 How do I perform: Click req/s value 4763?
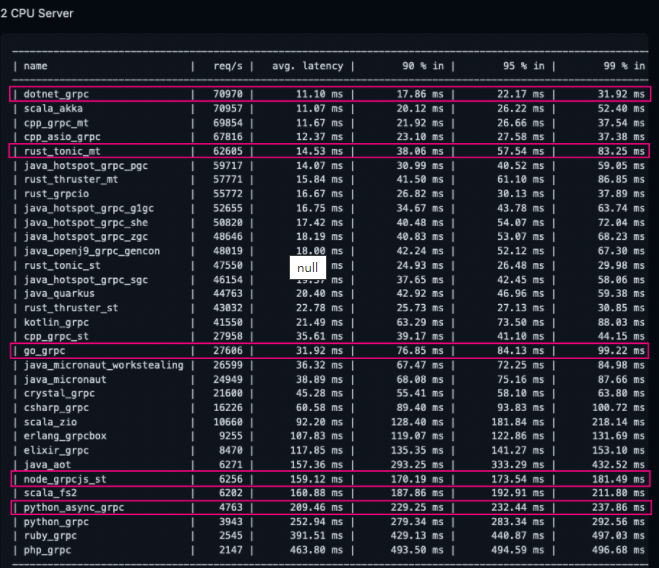pos(231,507)
